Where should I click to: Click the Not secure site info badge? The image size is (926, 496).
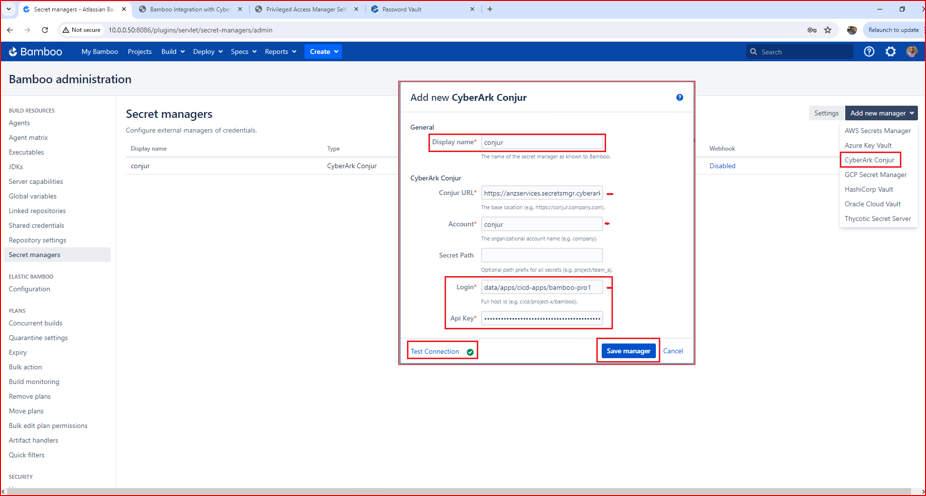click(x=81, y=30)
